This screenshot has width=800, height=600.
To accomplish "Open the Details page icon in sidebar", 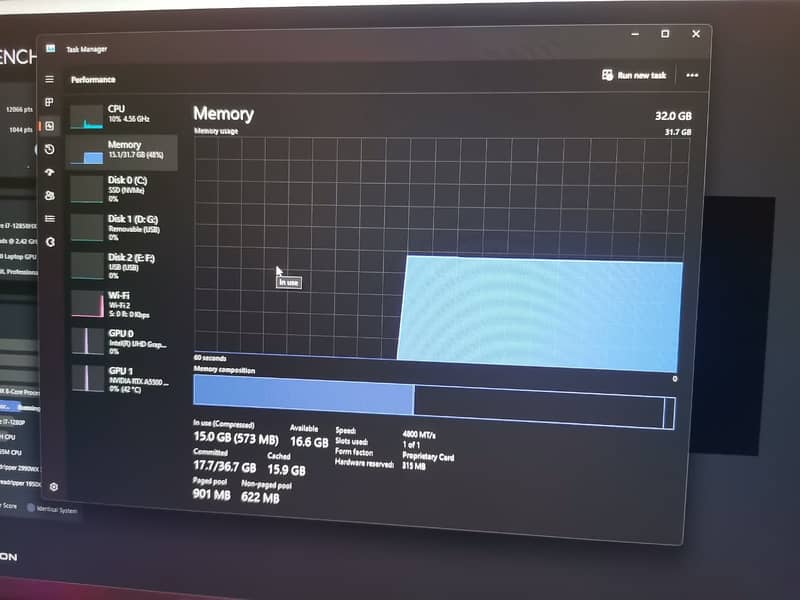I will tap(50, 219).
